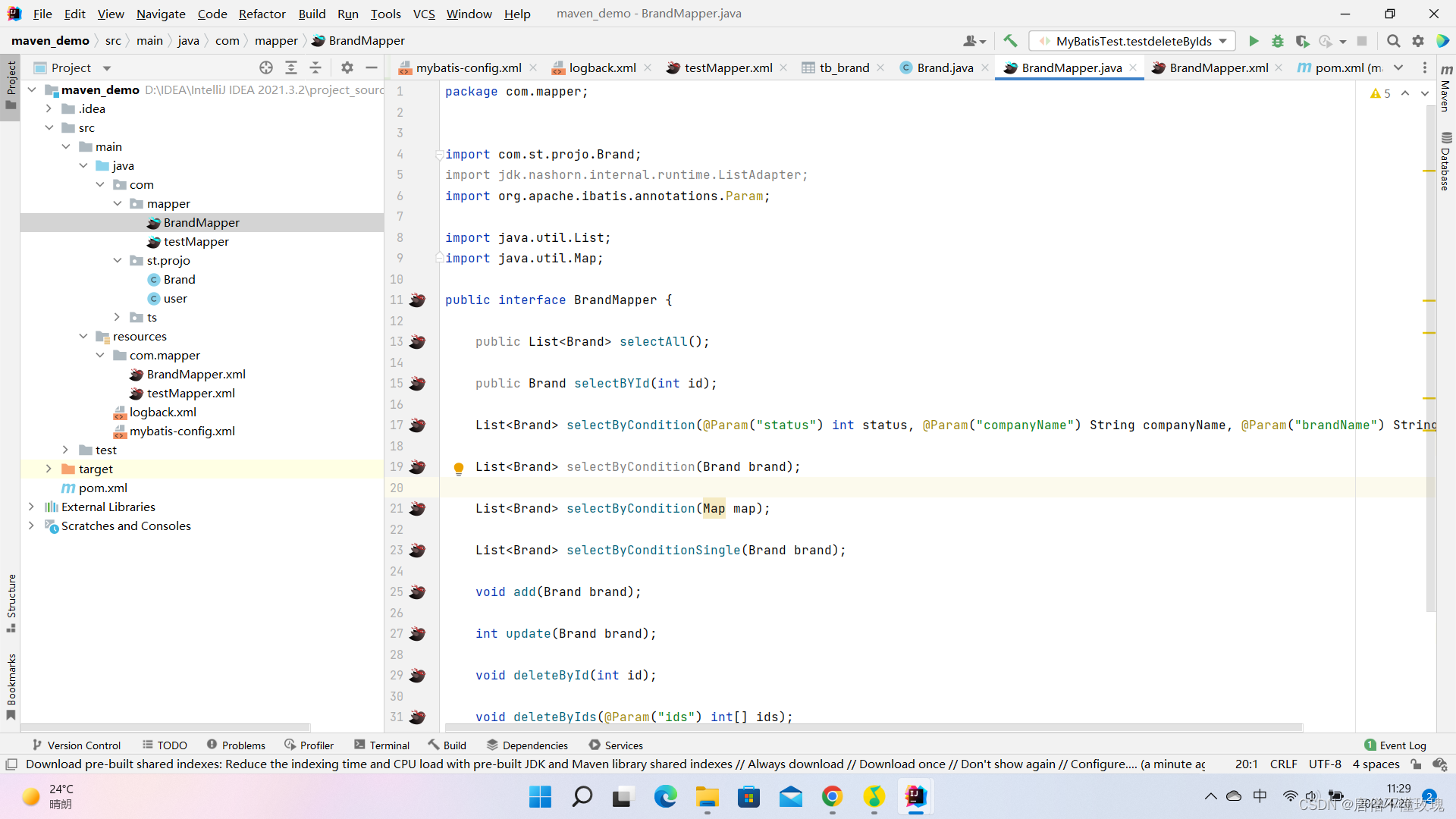Click the Select Opened File target icon
This screenshot has height=819, width=1456.
265,67
